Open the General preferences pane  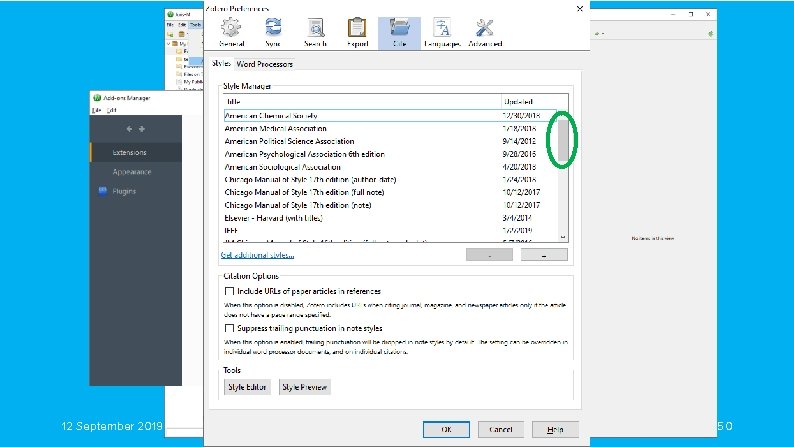[x=231, y=33]
